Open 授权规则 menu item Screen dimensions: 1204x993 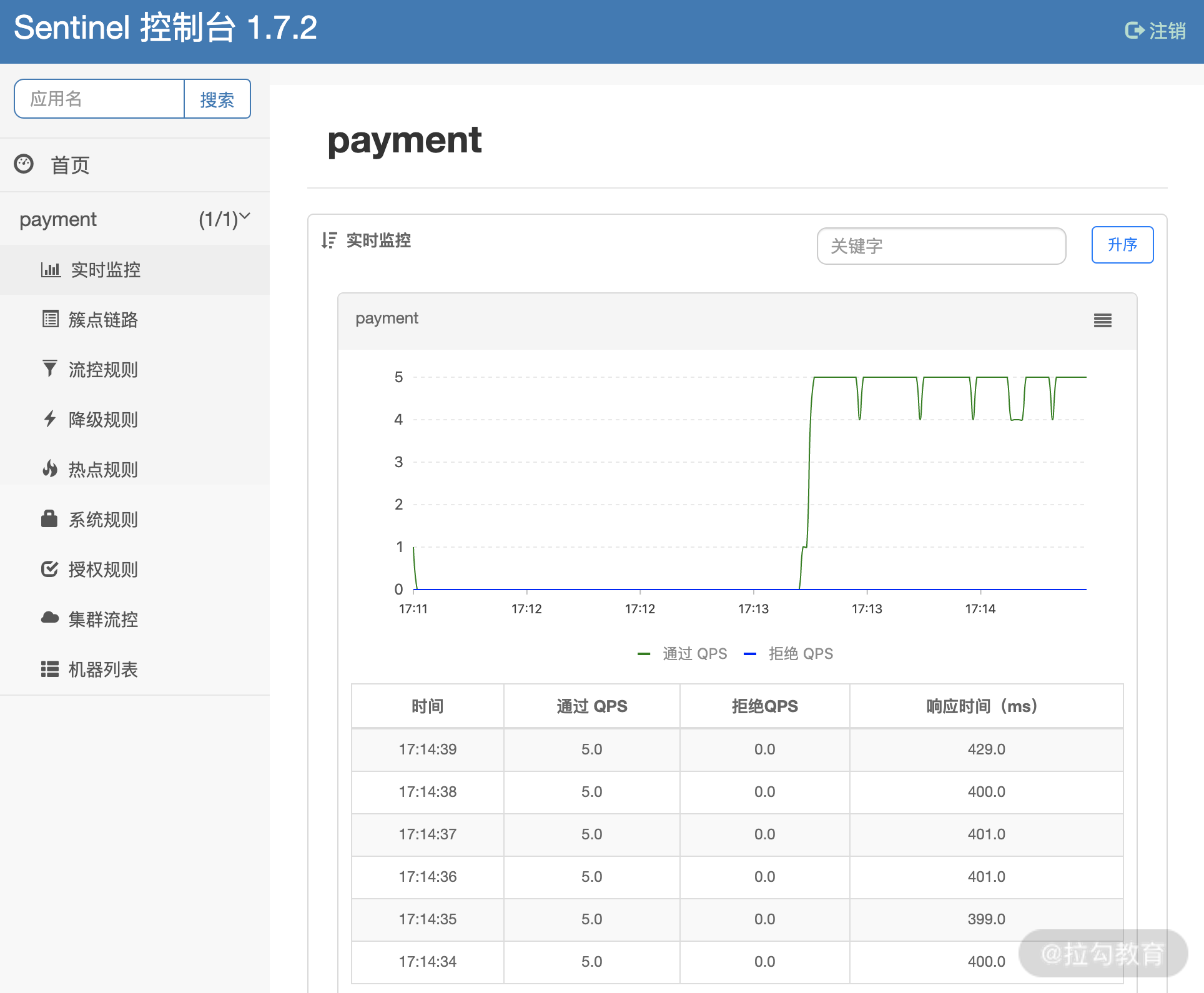pyautogui.click(x=135, y=570)
